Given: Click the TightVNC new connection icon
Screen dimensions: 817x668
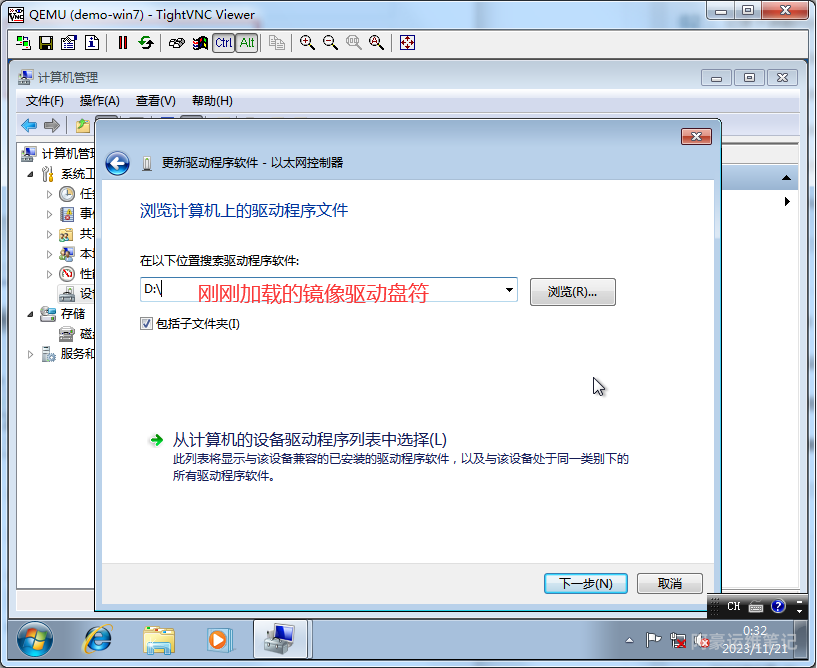Looking at the screenshot, I should coord(23,42).
